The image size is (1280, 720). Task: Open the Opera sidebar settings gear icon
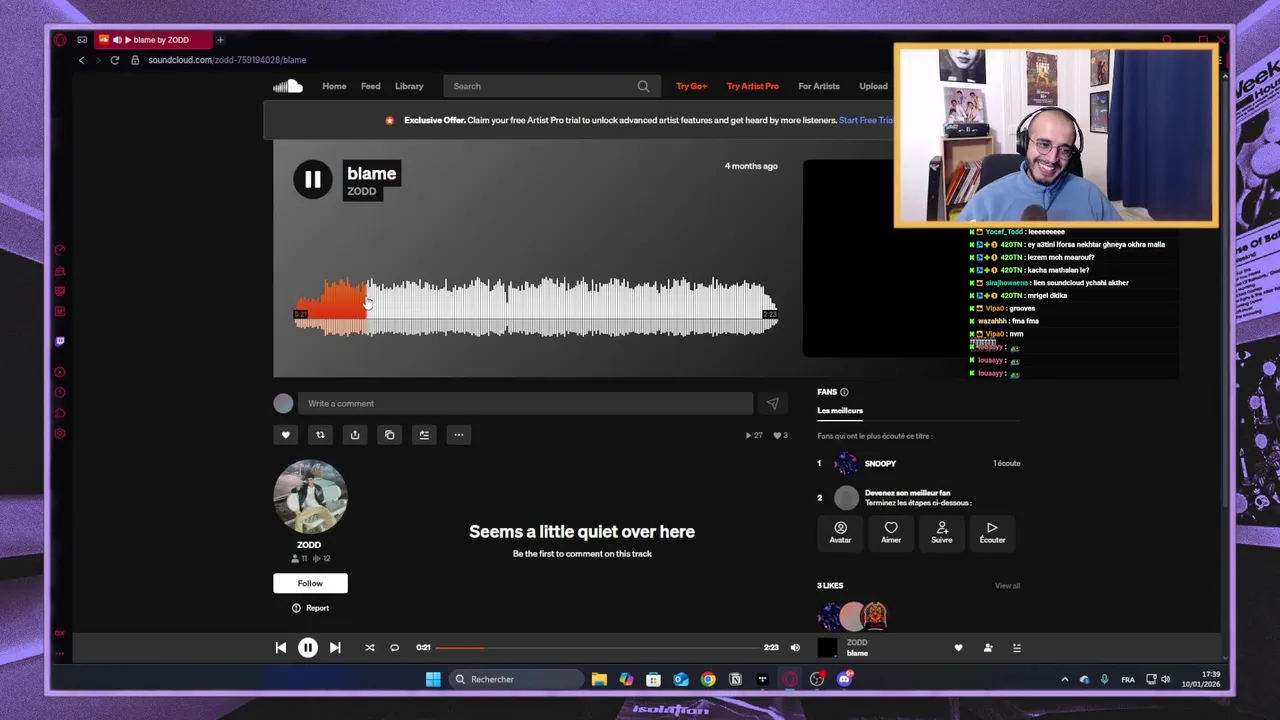[60, 434]
